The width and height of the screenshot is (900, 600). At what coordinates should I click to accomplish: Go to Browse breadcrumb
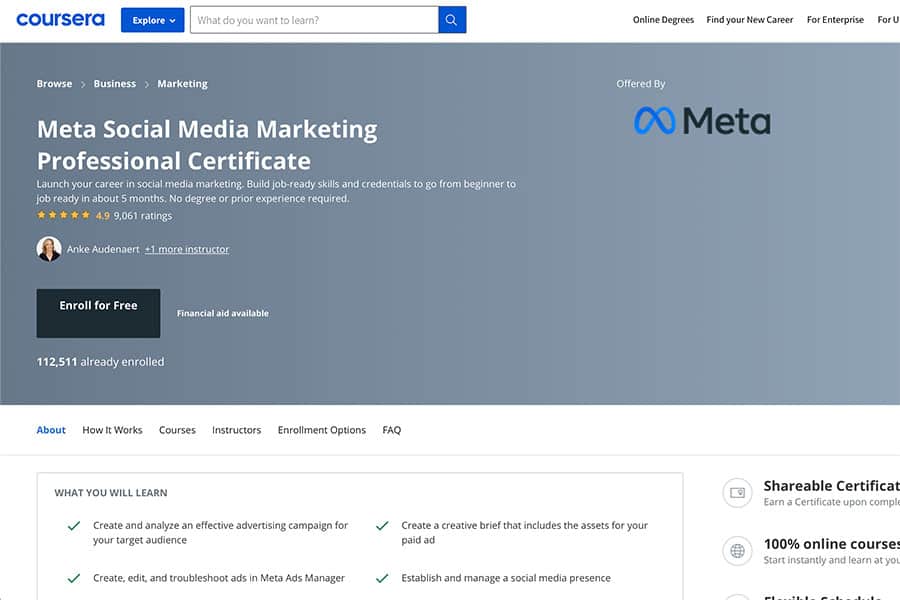click(x=55, y=84)
